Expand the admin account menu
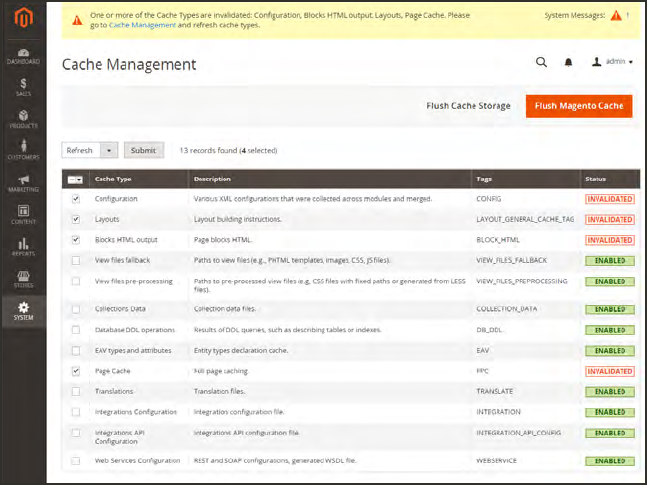648x486 pixels. pyautogui.click(x=613, y=62)
